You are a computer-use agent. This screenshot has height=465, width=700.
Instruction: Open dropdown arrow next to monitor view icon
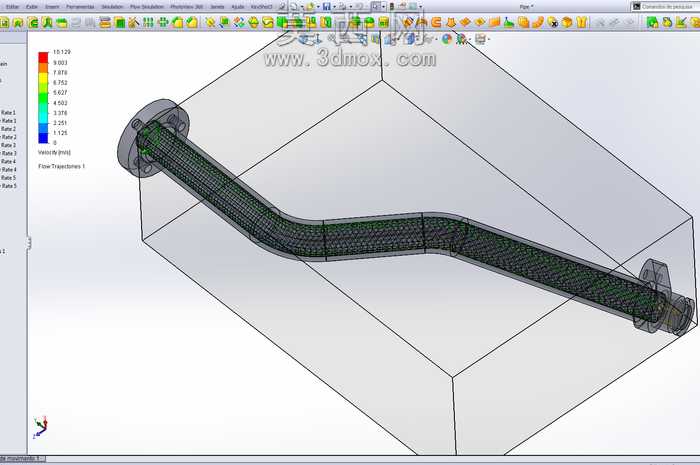click(489, 40)
